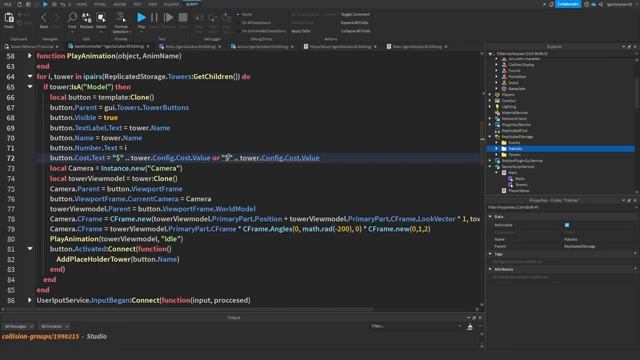This screenshot has height=360, width=640.
Task: Select ServerScriptService in Explorer
Action: point(518,167)
